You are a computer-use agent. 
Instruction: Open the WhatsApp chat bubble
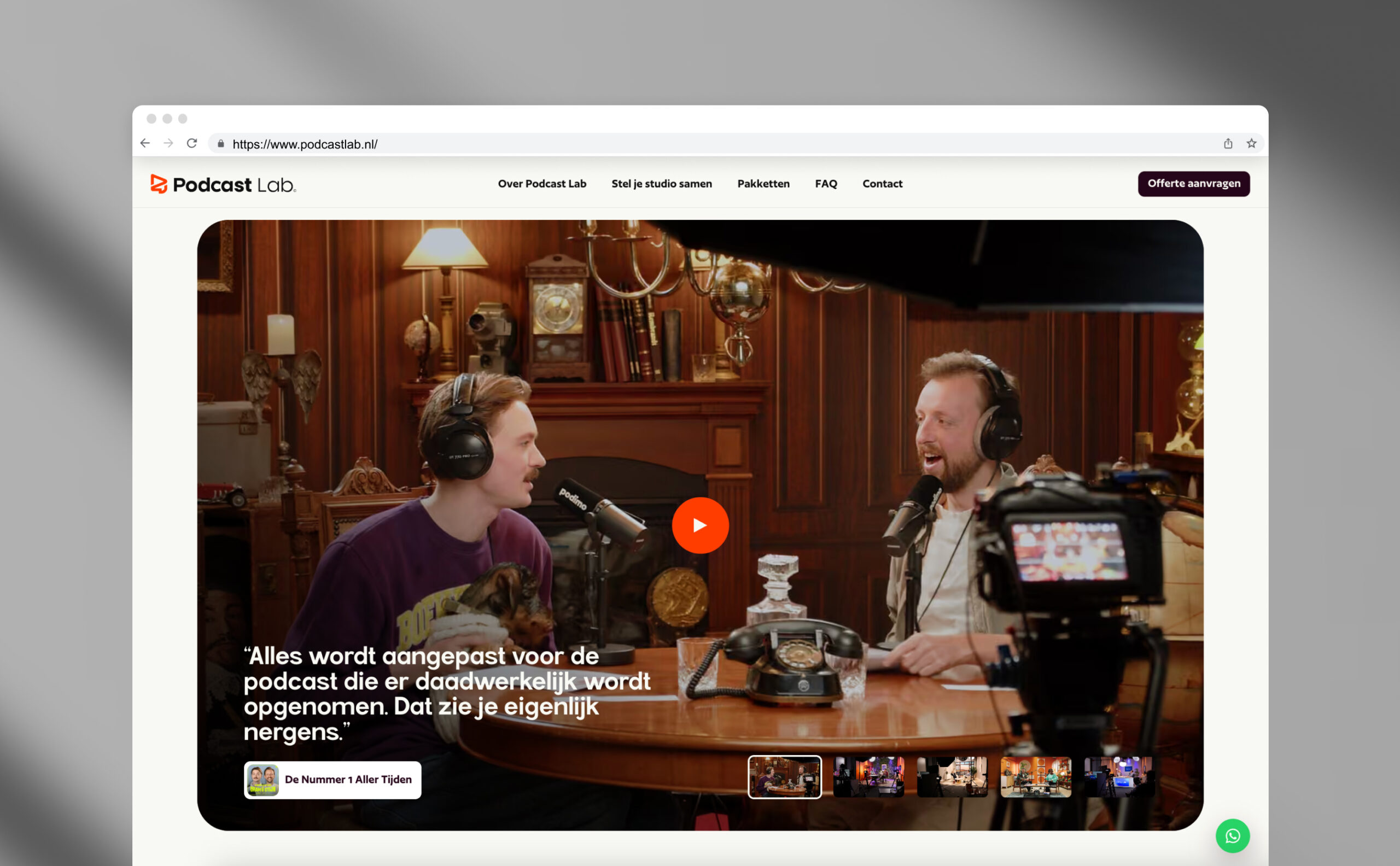pos(1233,836)
